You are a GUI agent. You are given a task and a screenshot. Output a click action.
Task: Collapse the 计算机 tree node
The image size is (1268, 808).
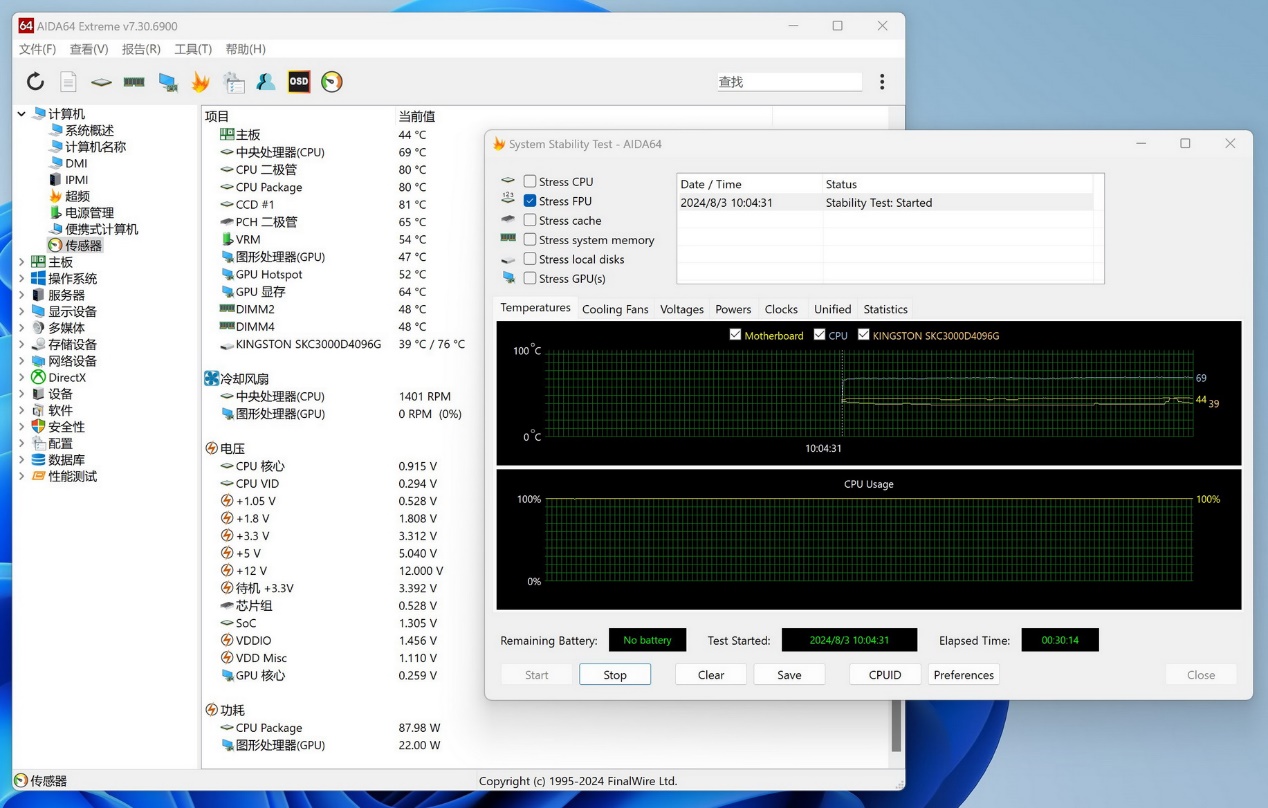pos(22,113)
